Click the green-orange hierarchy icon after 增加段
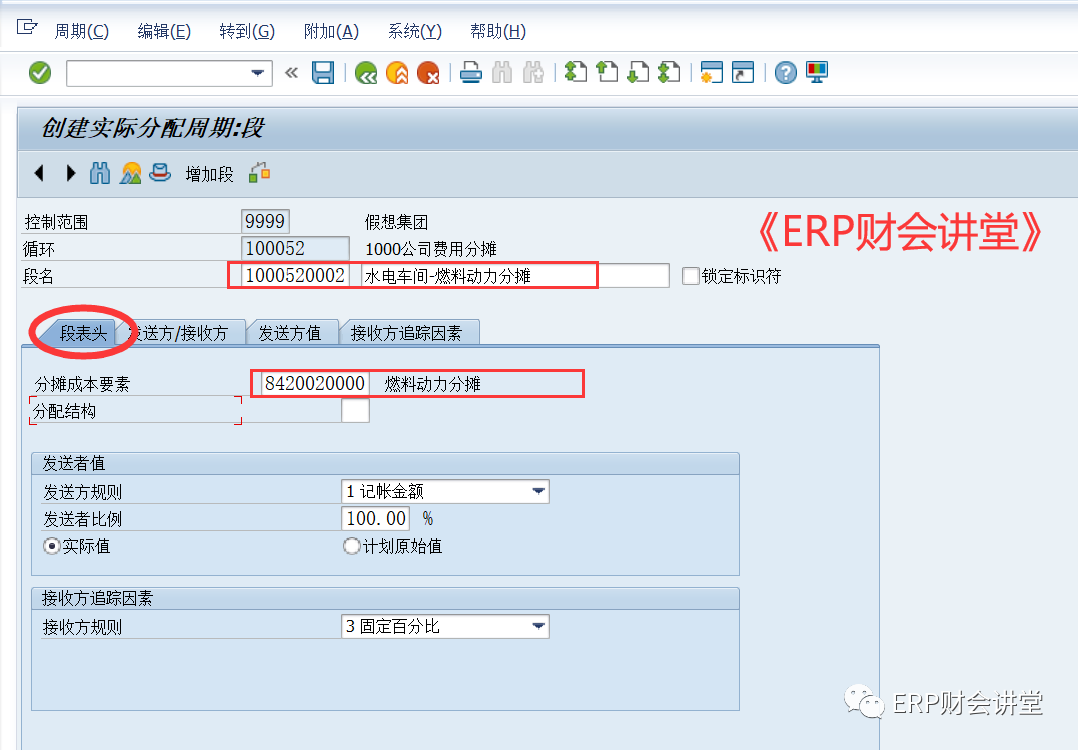 coord(259,173)
